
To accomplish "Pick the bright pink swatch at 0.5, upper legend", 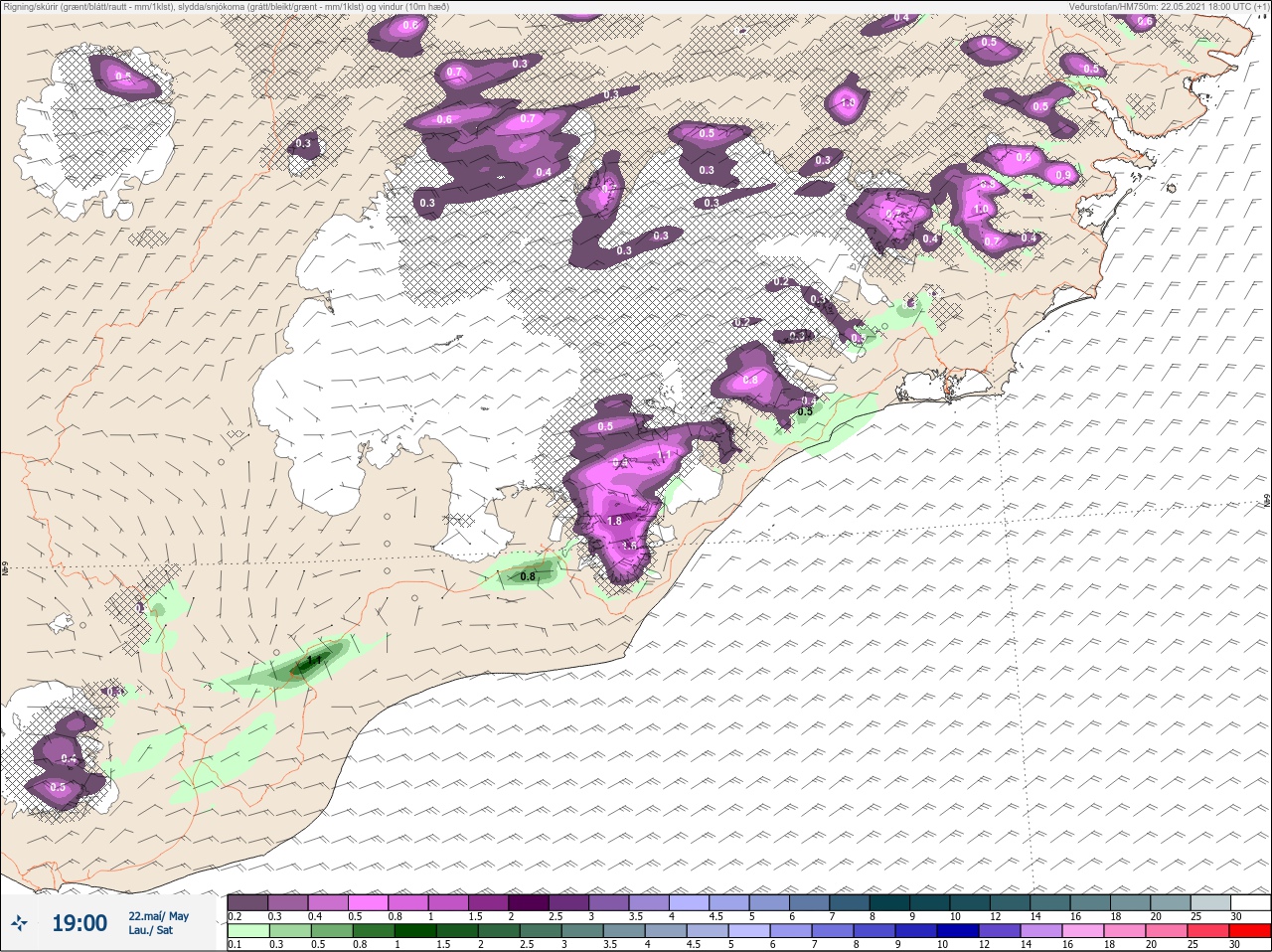I will pyautogui.click(x=369, y=902).
